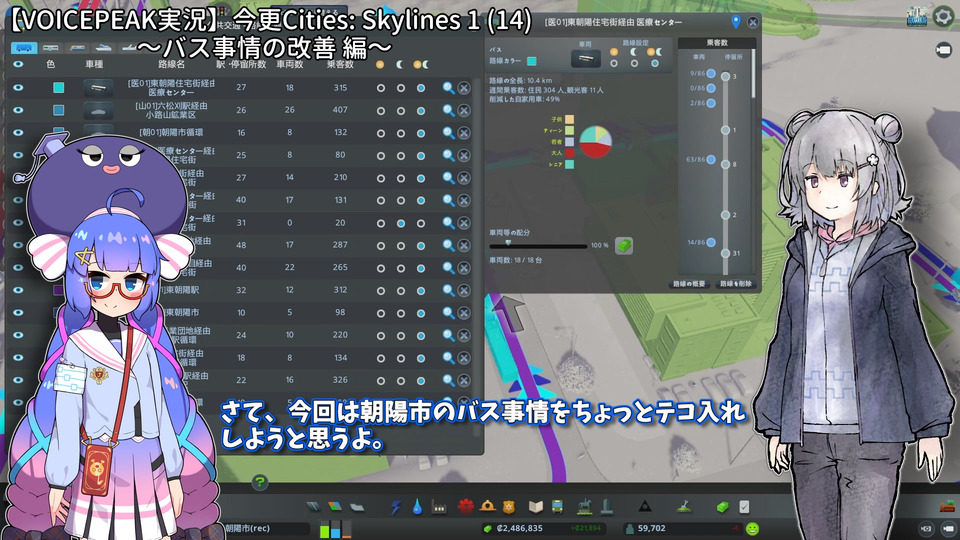Select day-and-night schedule in 路線設定

[654, 63]
